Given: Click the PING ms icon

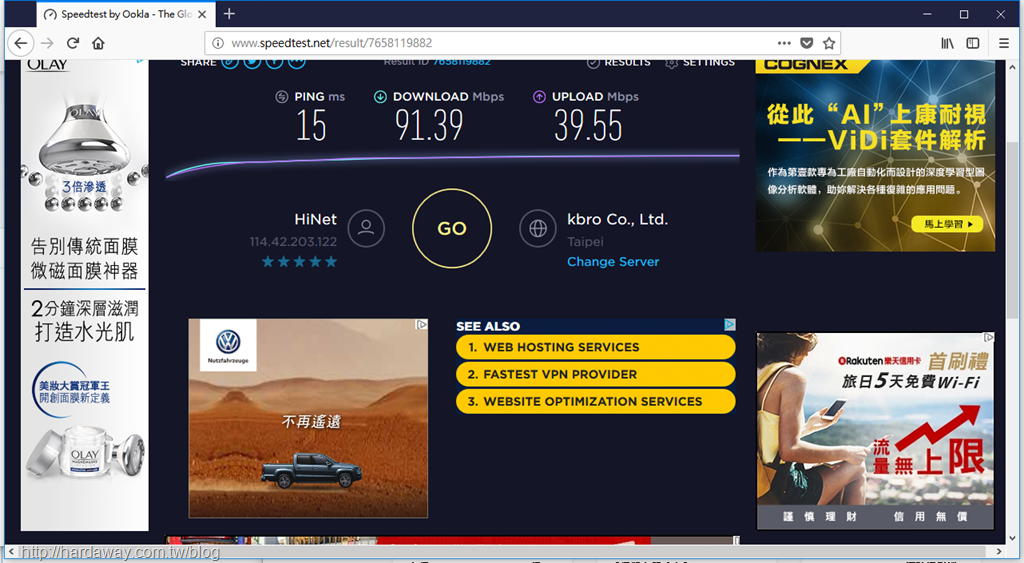Looking at the screenshot, I should click(281, 97).
